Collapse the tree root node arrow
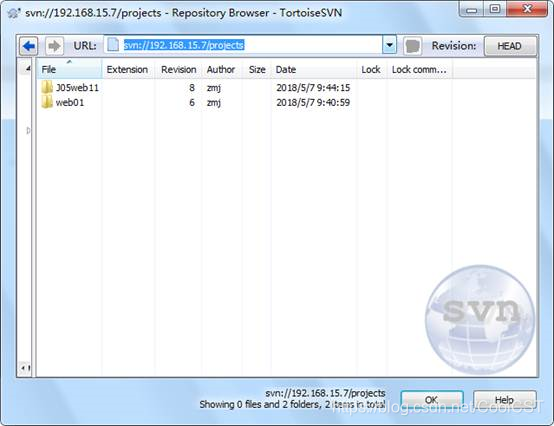Viewport: 554px width, 426px height. tap(28, 69)
